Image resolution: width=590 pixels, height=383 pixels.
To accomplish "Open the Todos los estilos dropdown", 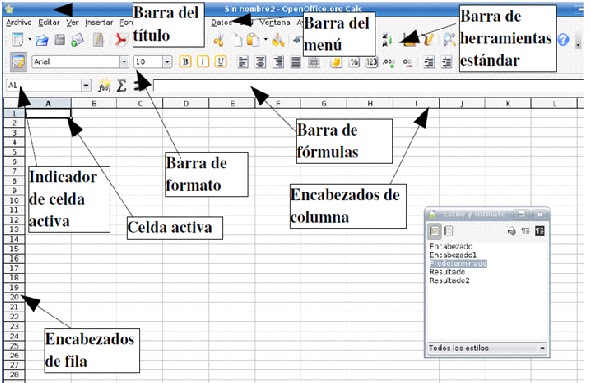I will 487,348.
